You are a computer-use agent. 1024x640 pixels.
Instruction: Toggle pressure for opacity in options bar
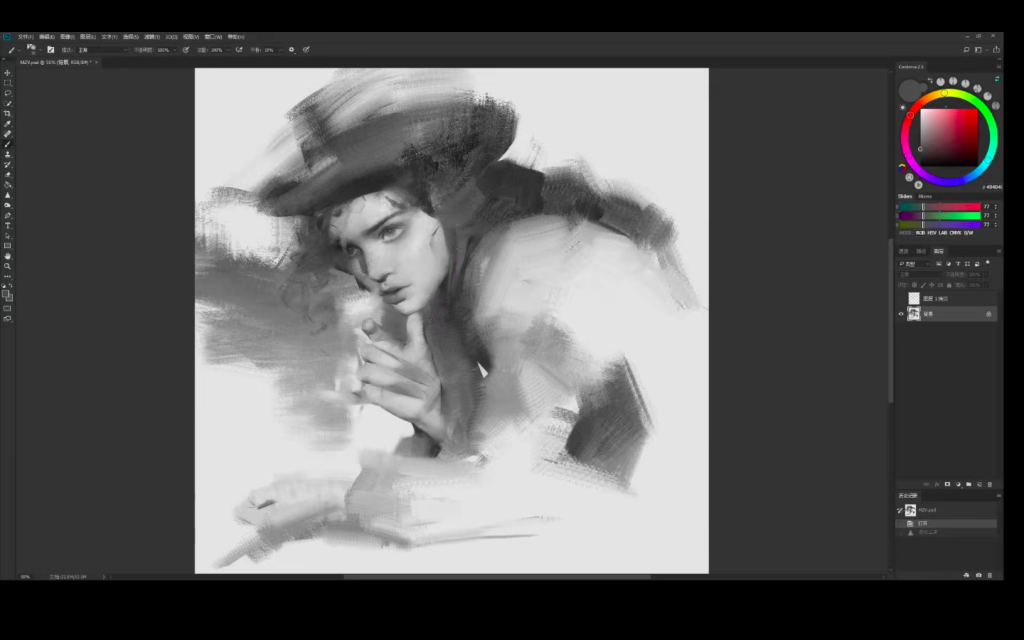186,49
